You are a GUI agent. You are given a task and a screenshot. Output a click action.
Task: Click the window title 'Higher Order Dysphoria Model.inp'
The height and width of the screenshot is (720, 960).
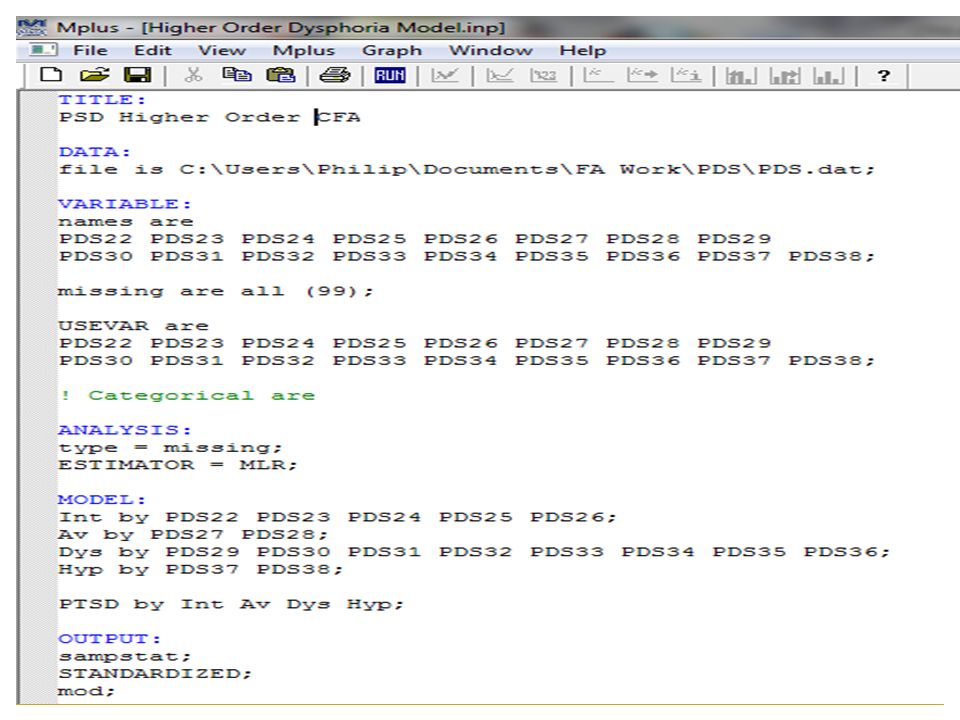323,28
